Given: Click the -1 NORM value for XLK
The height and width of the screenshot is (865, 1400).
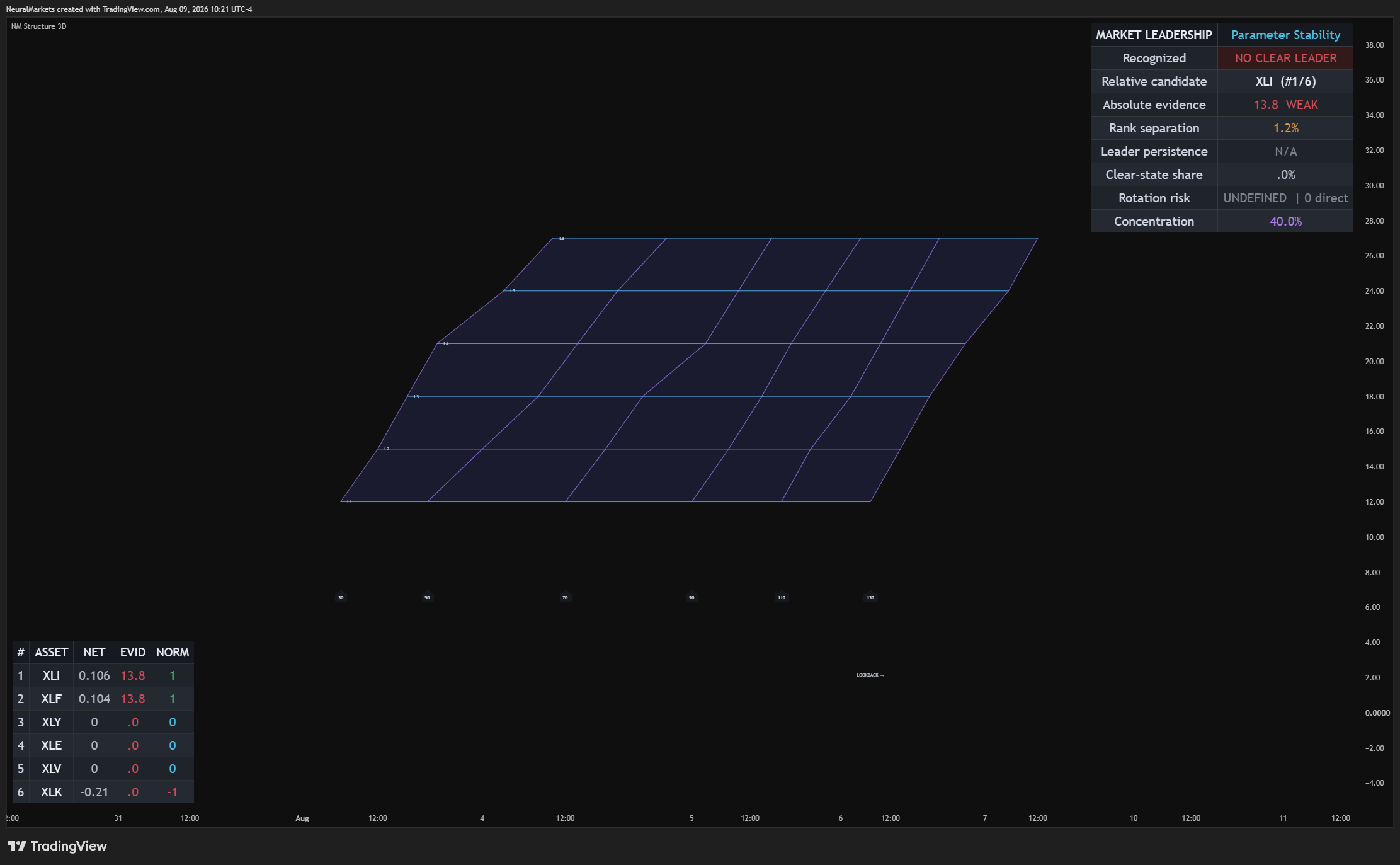Looking at the screenshot, I should coord(172,792).
